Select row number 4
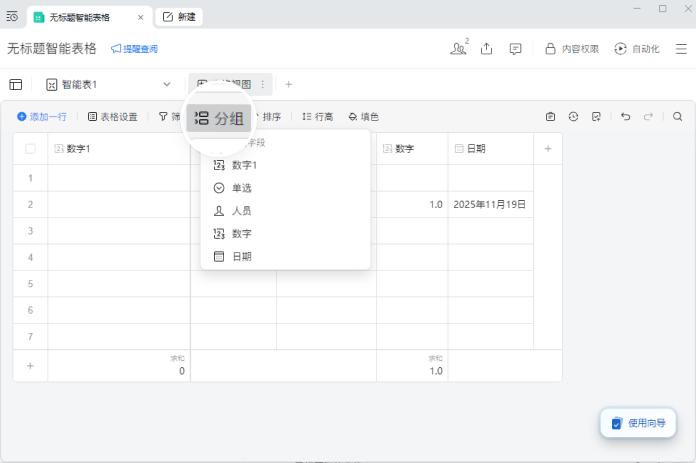The width and height of the screenshot is (696, 463). [x=30, y=257]
